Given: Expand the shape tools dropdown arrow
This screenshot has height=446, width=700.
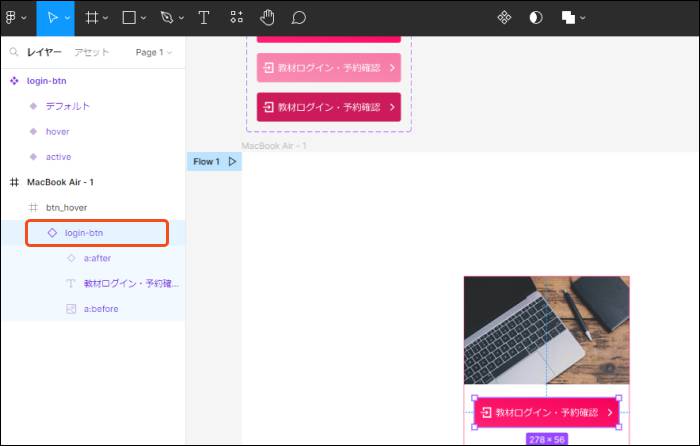Looking at the screenshot, I should pos(145,18).
